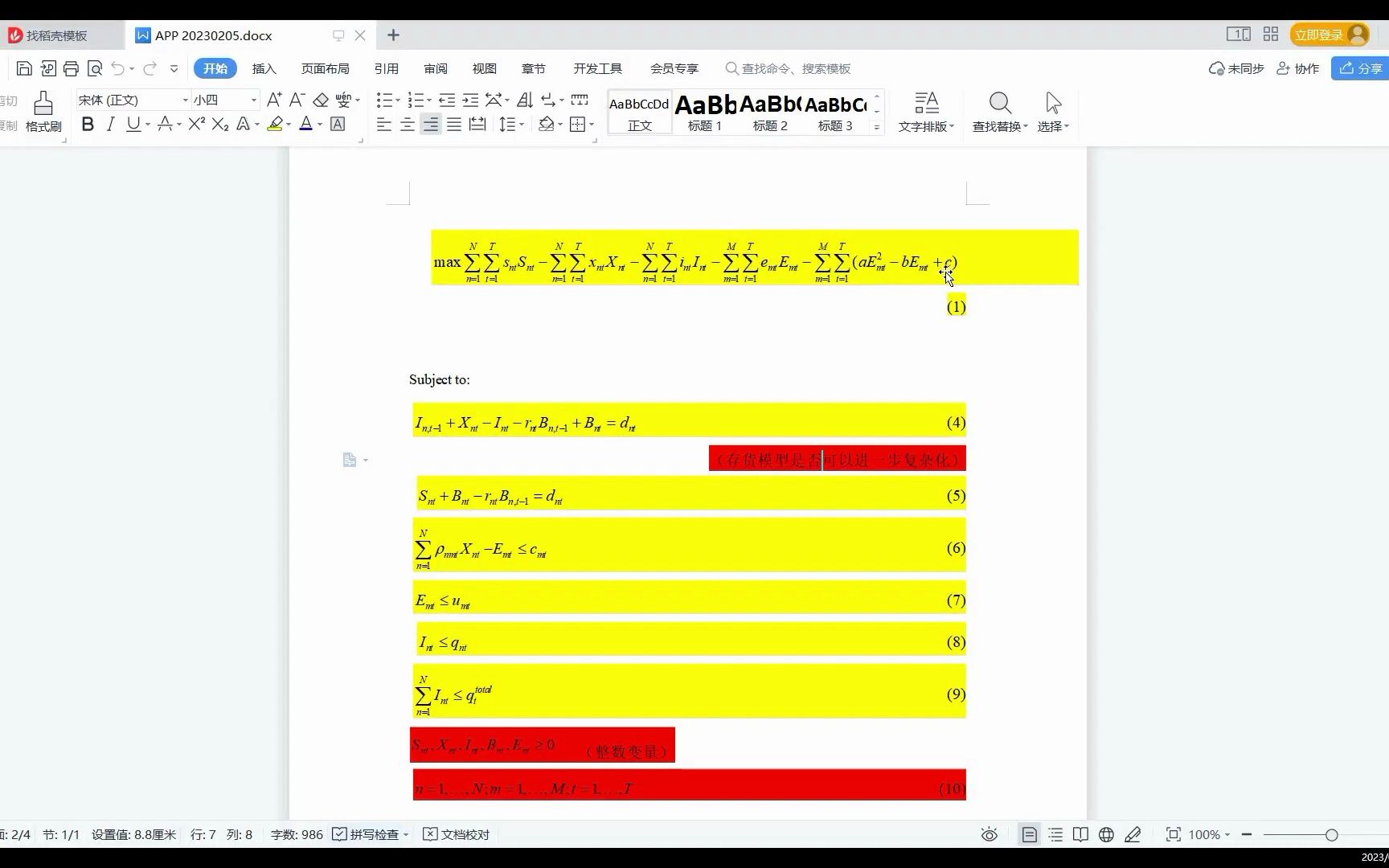Center align text
This screenshot has height=868, width=1389.
(408, 124)
